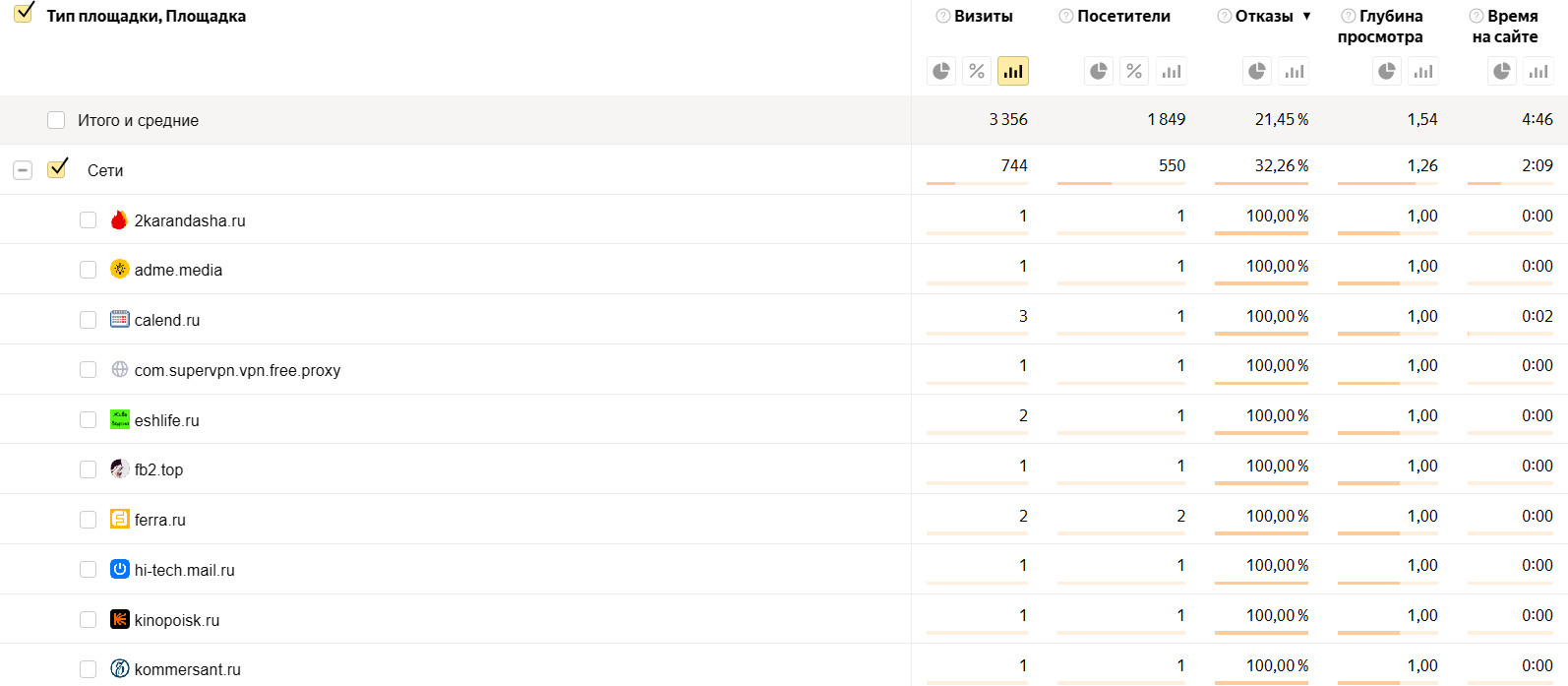Switch Визиты column to percent display

(977, 71)
